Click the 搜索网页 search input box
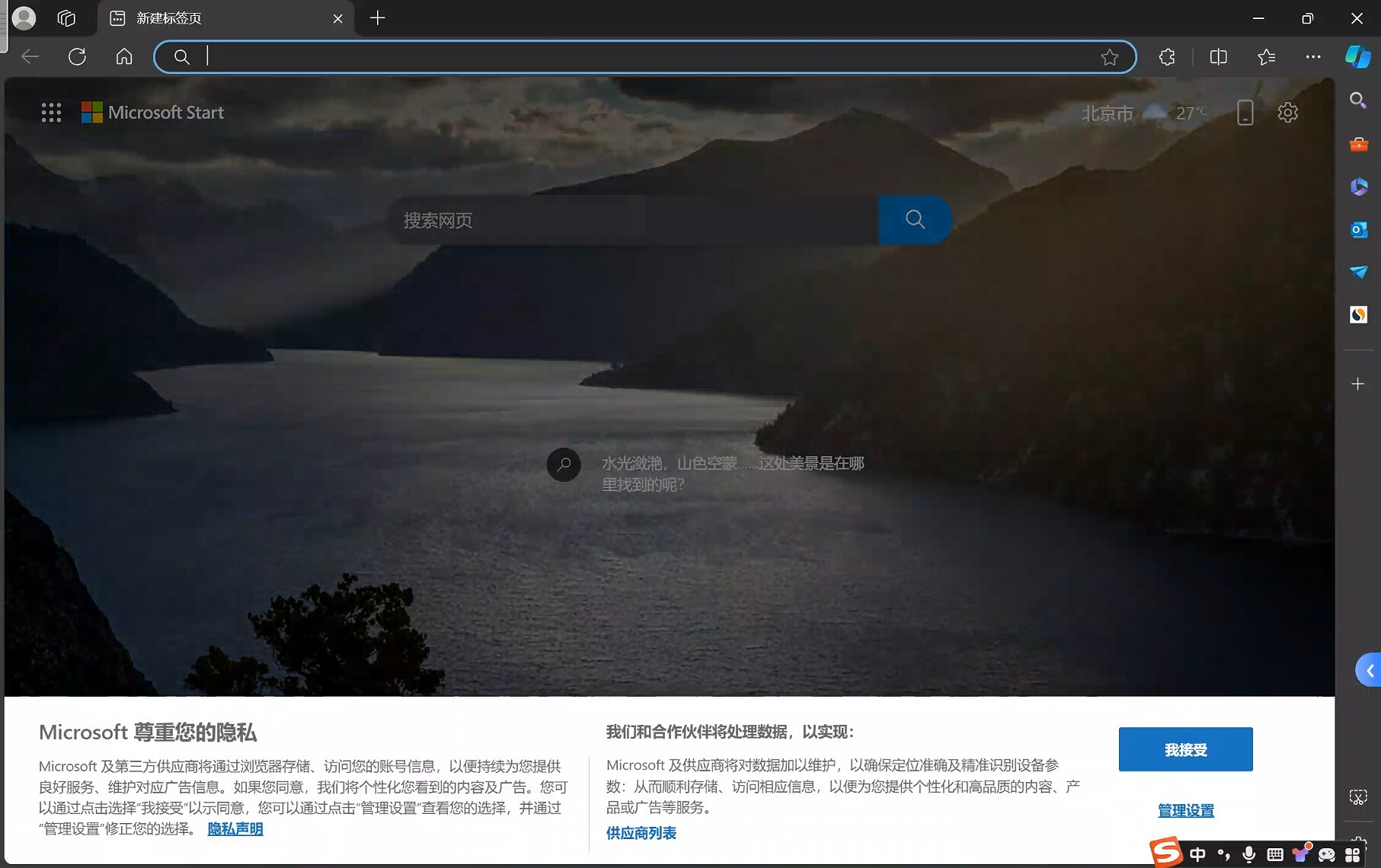1381x868 pixels. [632, 221]
